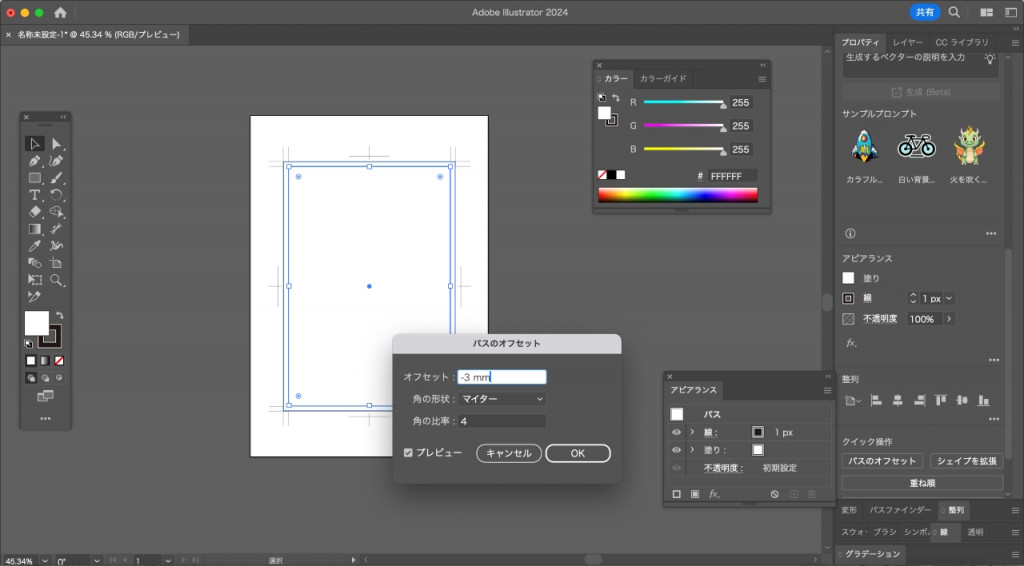Click the 共有 share button
This screenshot has height=566, width=1024.
925,12
